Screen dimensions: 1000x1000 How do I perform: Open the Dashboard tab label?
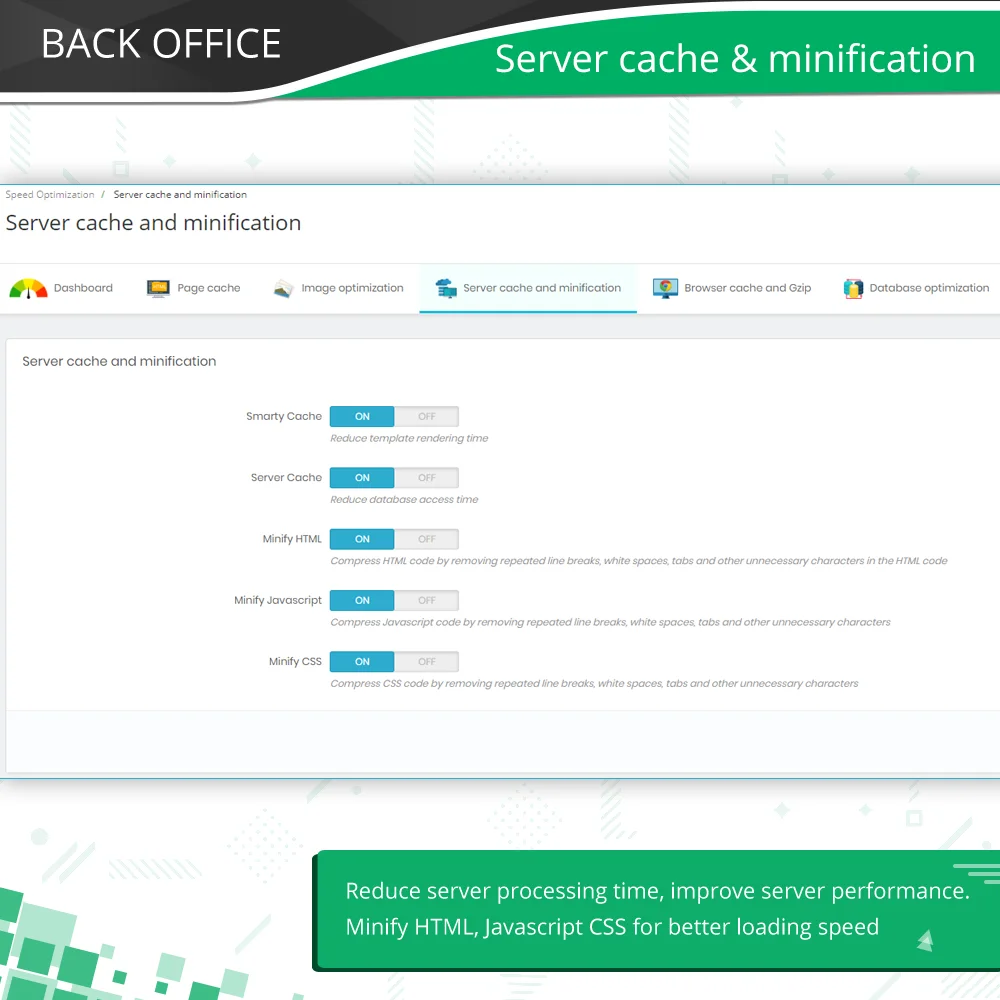click(83, 288)
